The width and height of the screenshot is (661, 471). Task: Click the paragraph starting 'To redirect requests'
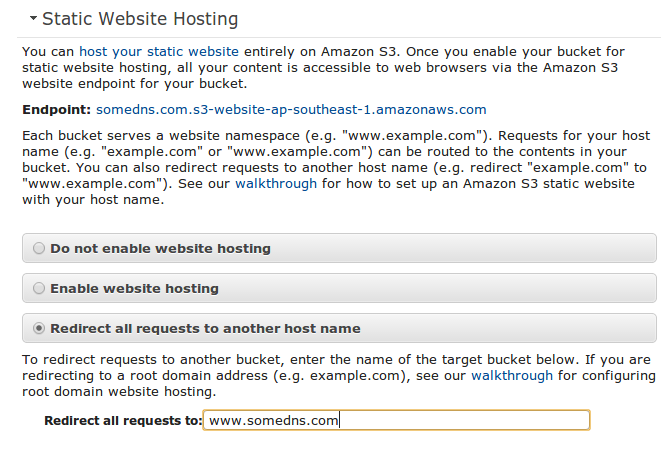point(339,376)
